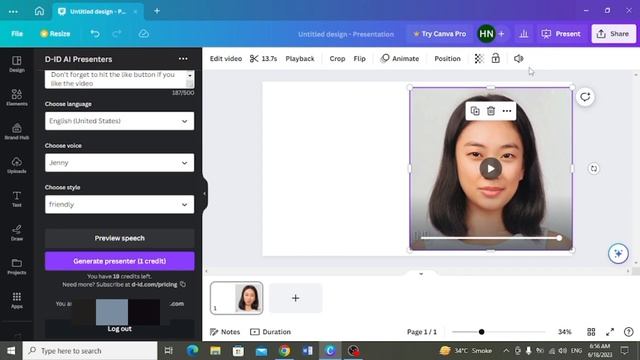Select the Text tool in sidebar
Image resolution: width=640 pixels, height=360 pixels.
coord(17,199)
